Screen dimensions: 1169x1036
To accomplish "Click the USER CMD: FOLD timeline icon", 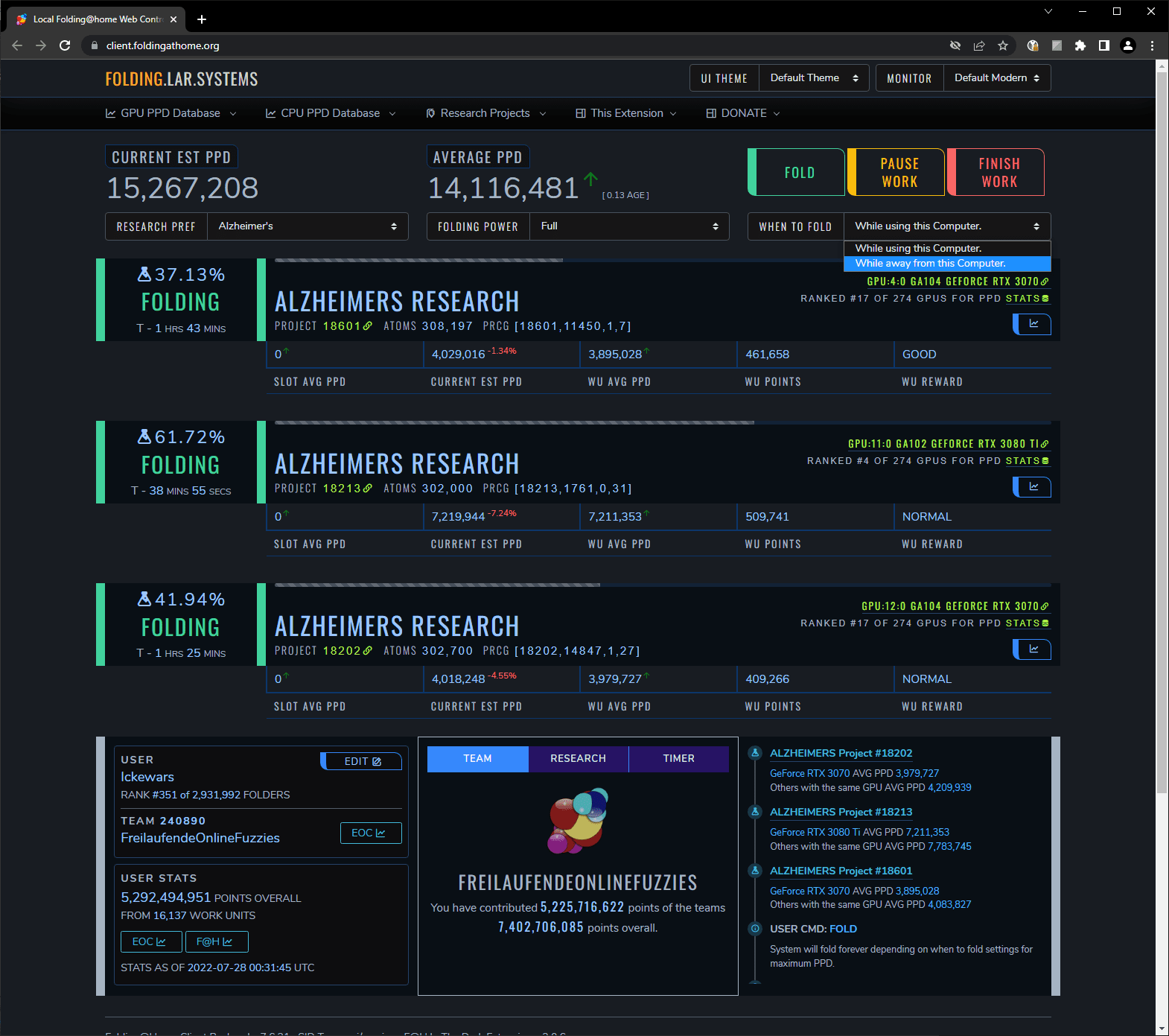I will tap(755, 929).
